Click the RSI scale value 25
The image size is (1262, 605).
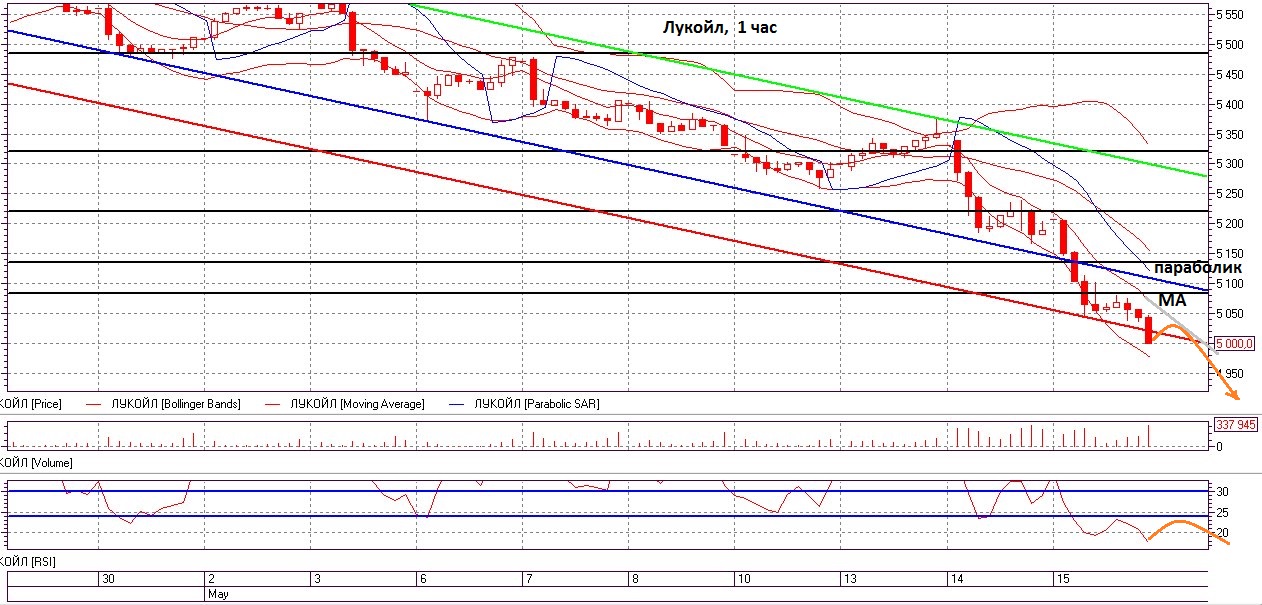1221,512
